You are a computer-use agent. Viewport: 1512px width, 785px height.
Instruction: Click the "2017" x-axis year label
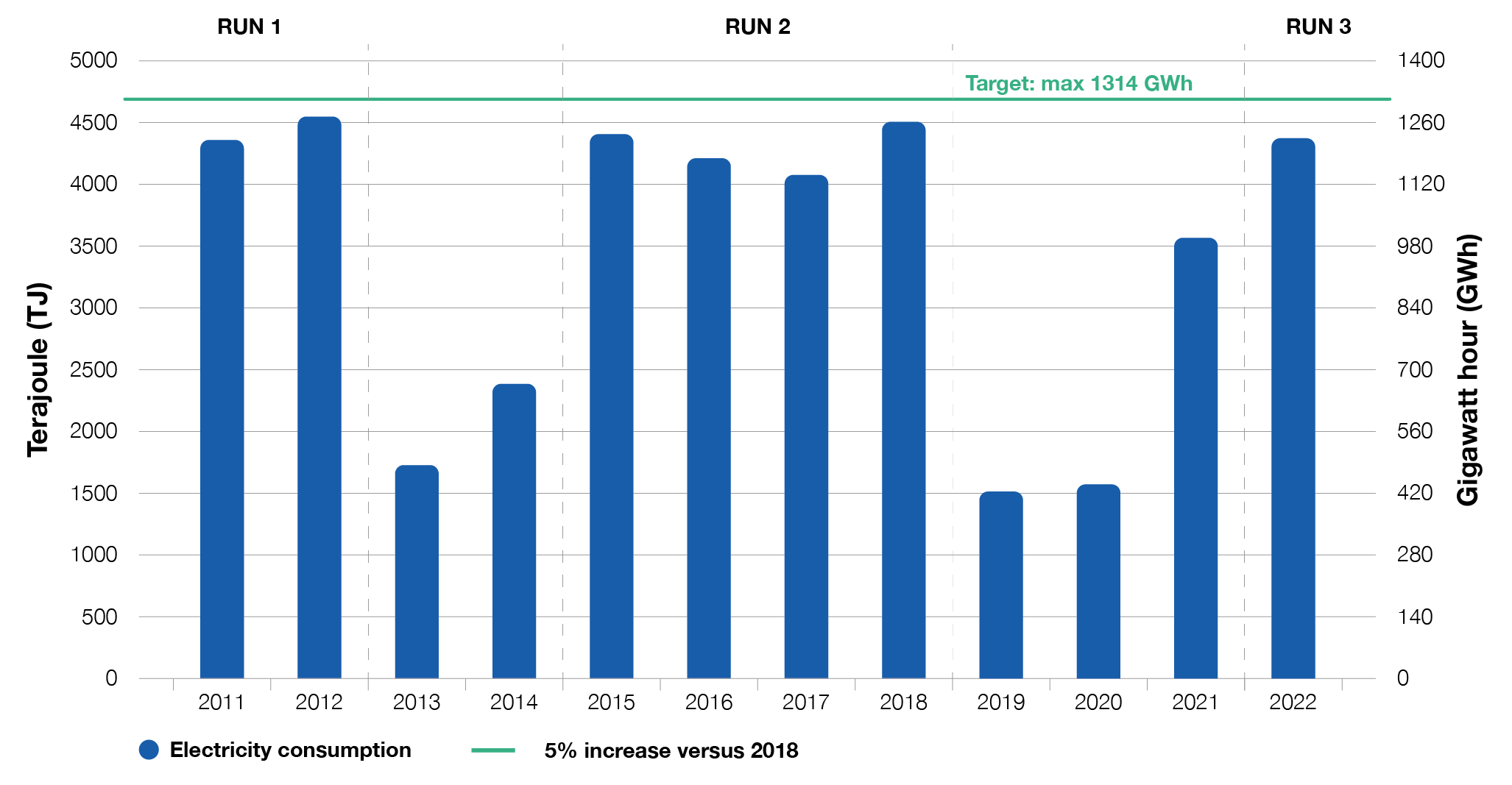tap(806, 702)
